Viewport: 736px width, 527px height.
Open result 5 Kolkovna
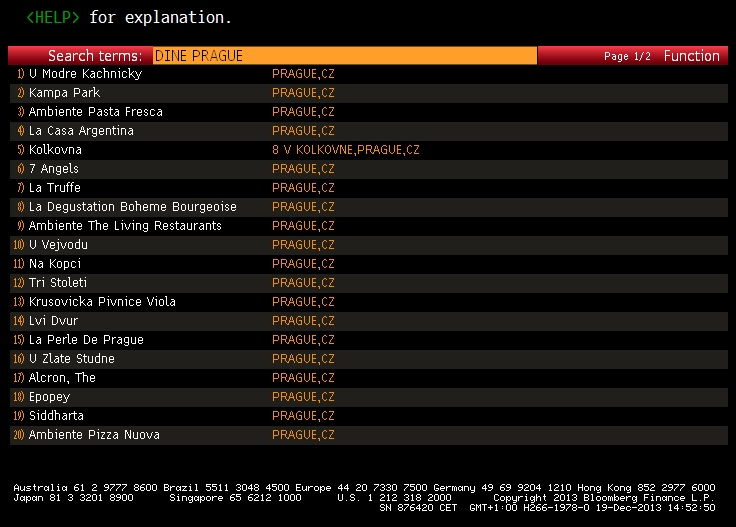[x=55, y=150]
